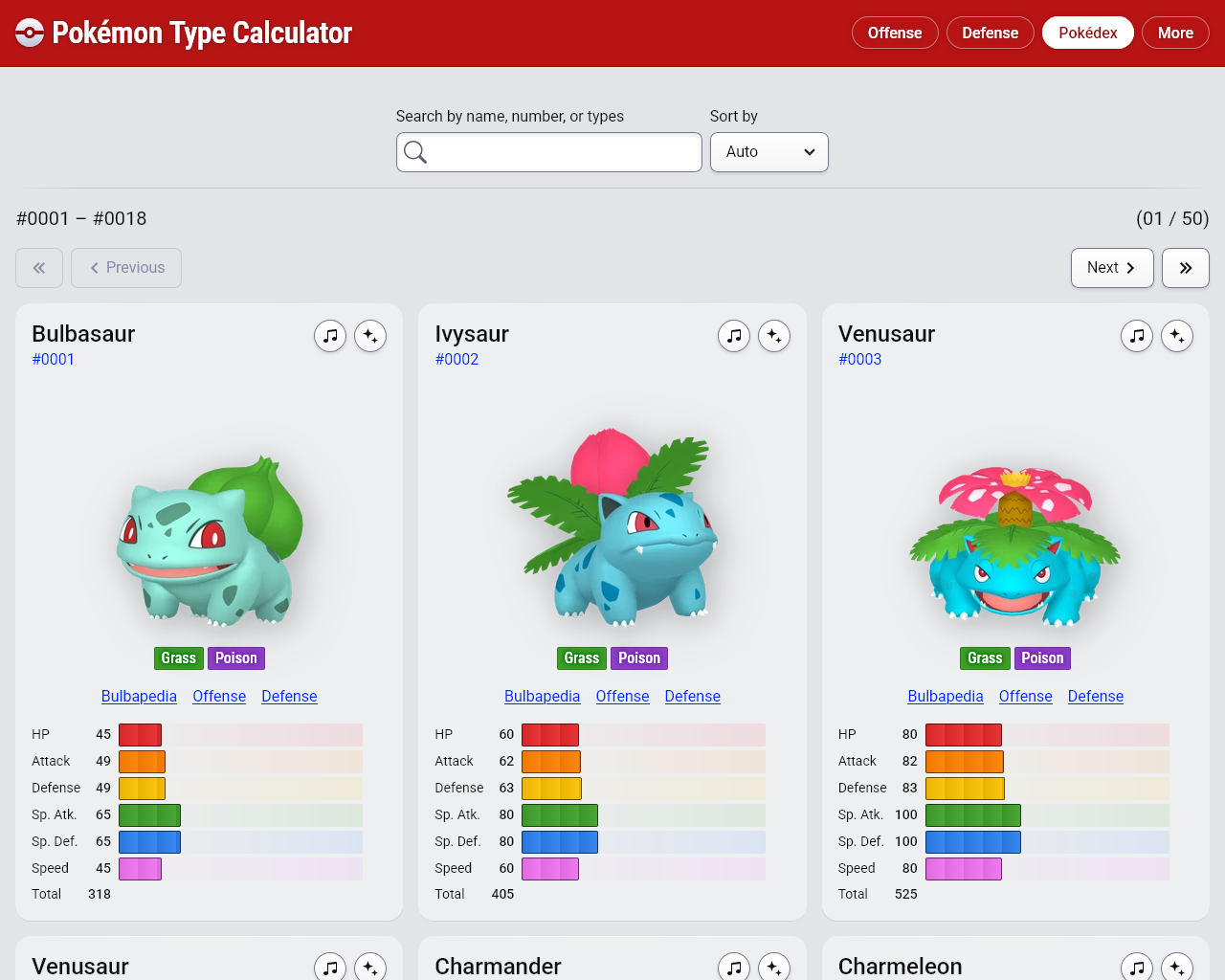Toggle Ivysaur's shiny sparkle icon
The width and height of the screenshot is (1225, 980).
pyautogui.click(x=774, y=336)
